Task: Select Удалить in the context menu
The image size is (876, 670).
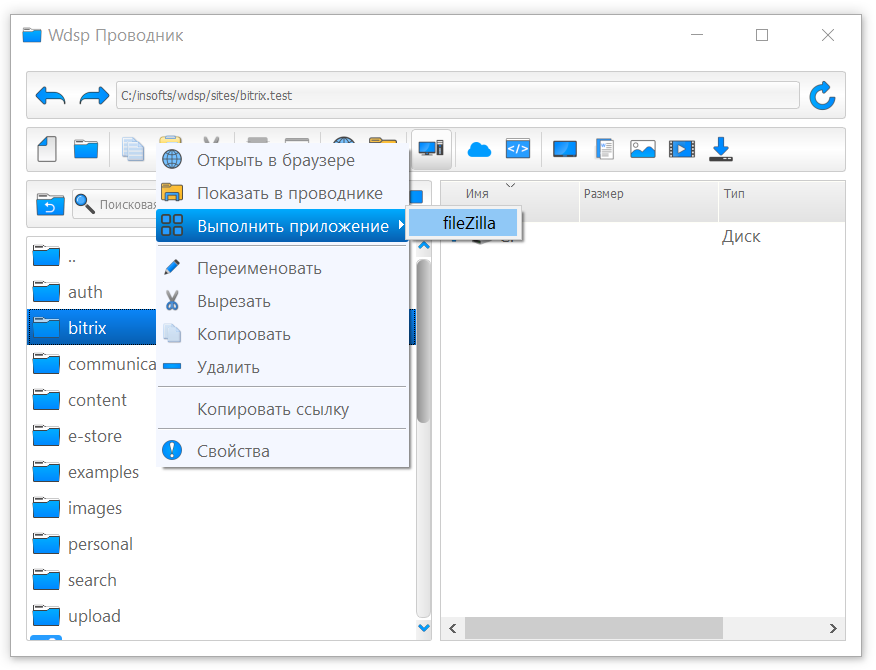Action: (x=282, y=367)
